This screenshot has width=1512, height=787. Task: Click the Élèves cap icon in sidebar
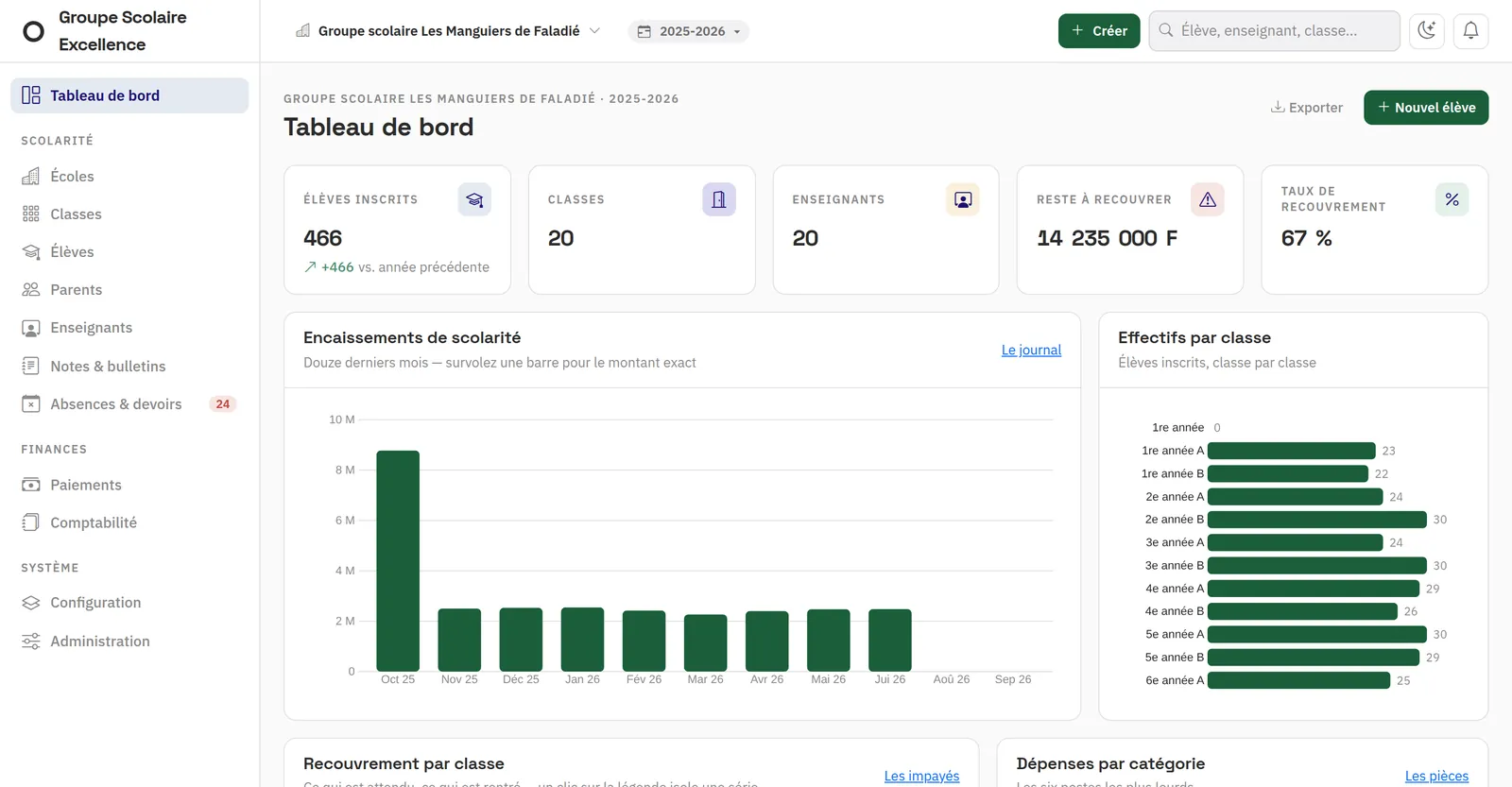coord(31,251)
